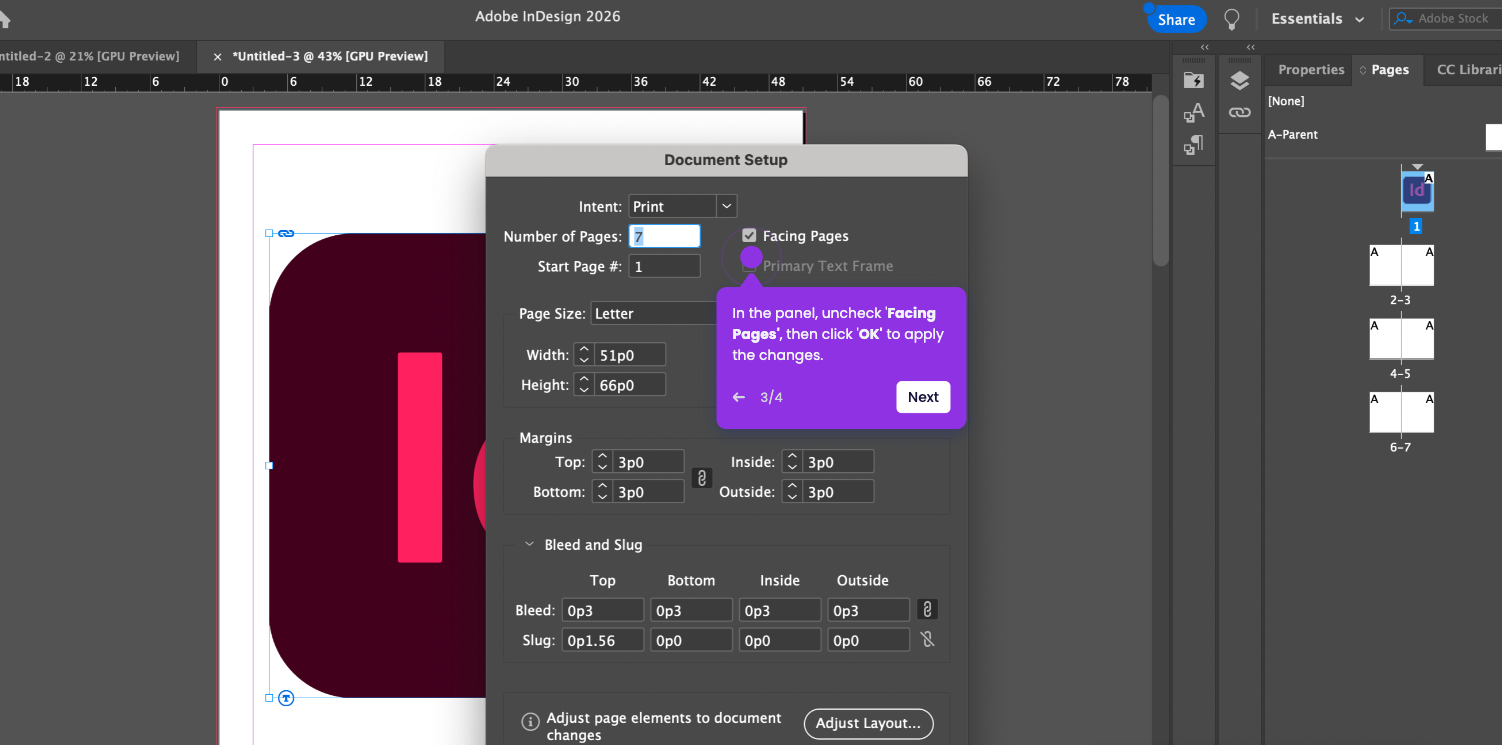Select page 1 thumbnail in Pages panel

coord(1417,191)
